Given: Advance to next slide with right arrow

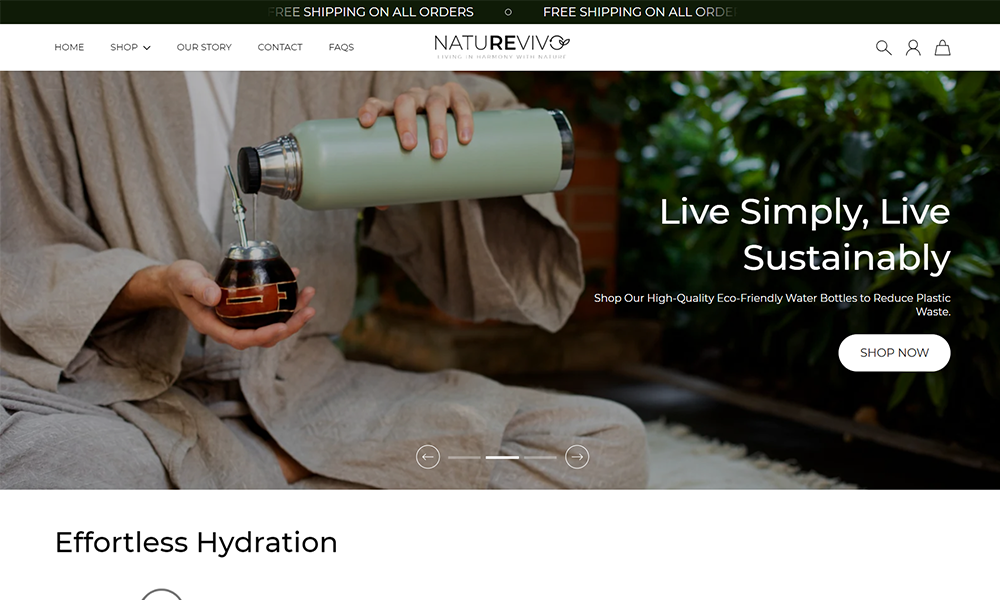Looking at the screenshot, I should (x=577, y=457).
